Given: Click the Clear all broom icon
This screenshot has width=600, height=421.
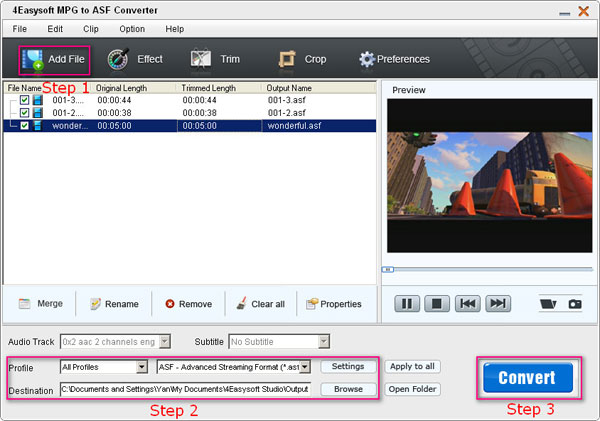Looking at the screenshot, I should click(x=241, y=304).
